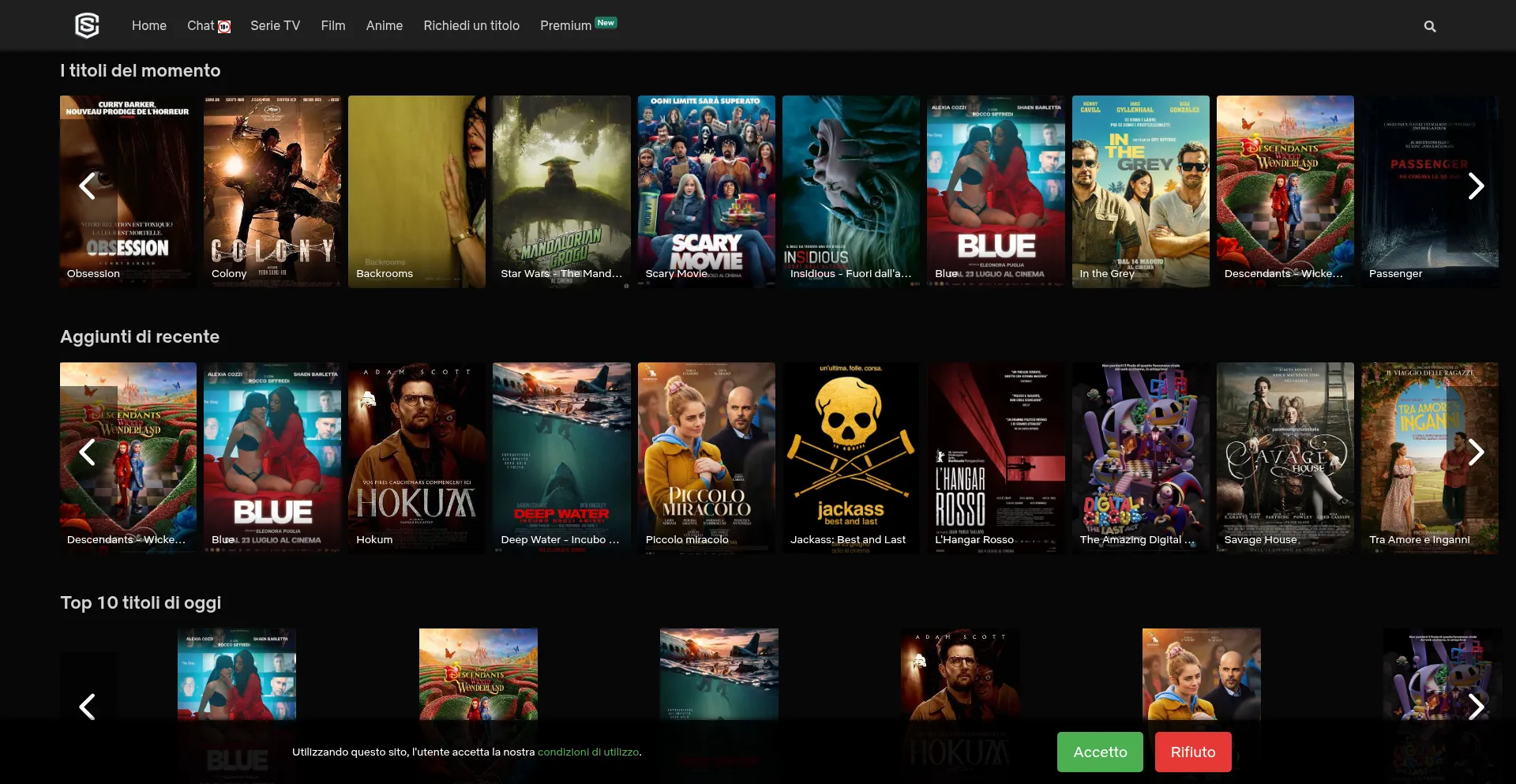Open Descendants poster in Aggiunti di recente
1516x784 pixels.
(129, 458)
